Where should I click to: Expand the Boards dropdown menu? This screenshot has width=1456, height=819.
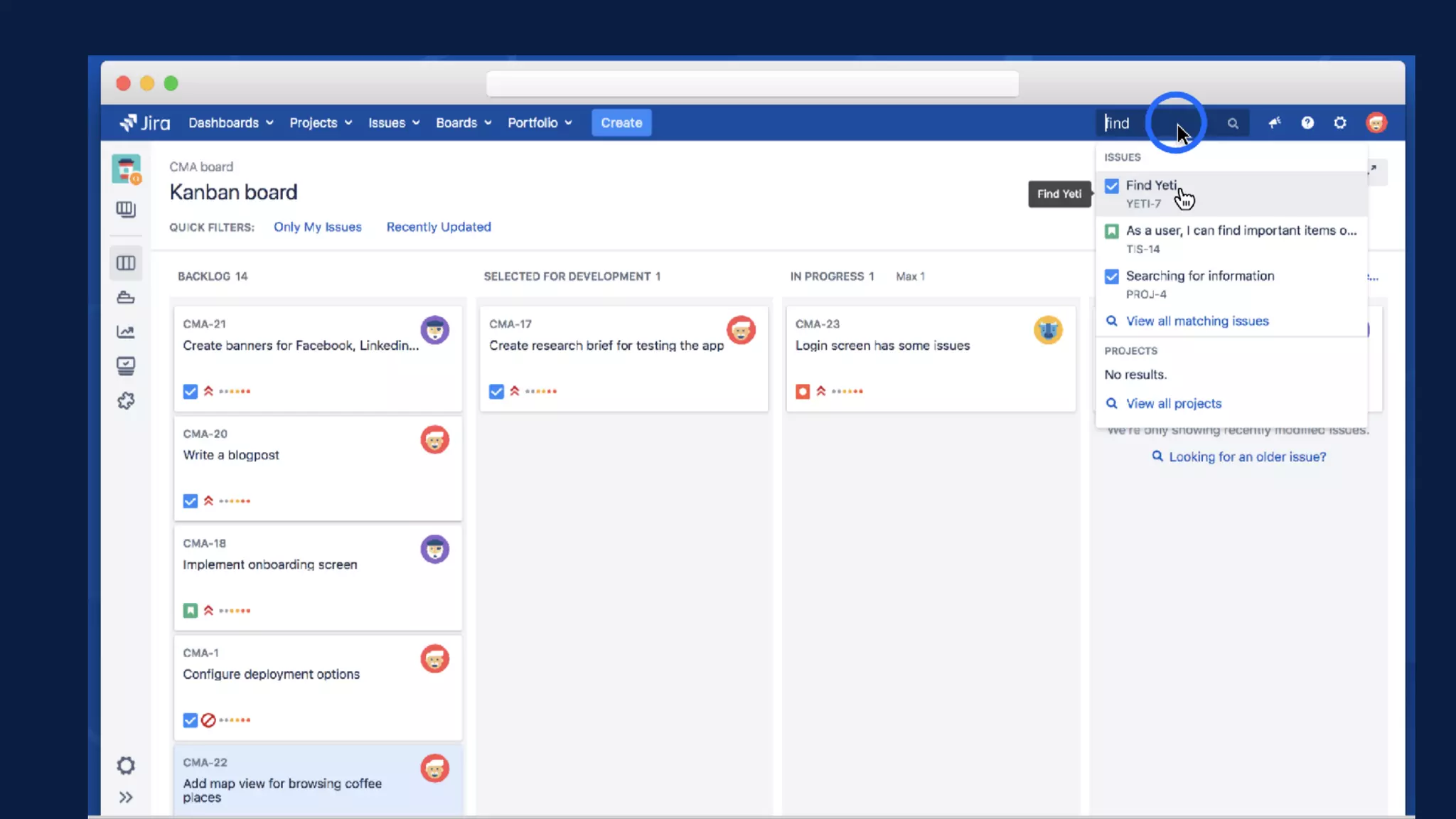point(464,123)
